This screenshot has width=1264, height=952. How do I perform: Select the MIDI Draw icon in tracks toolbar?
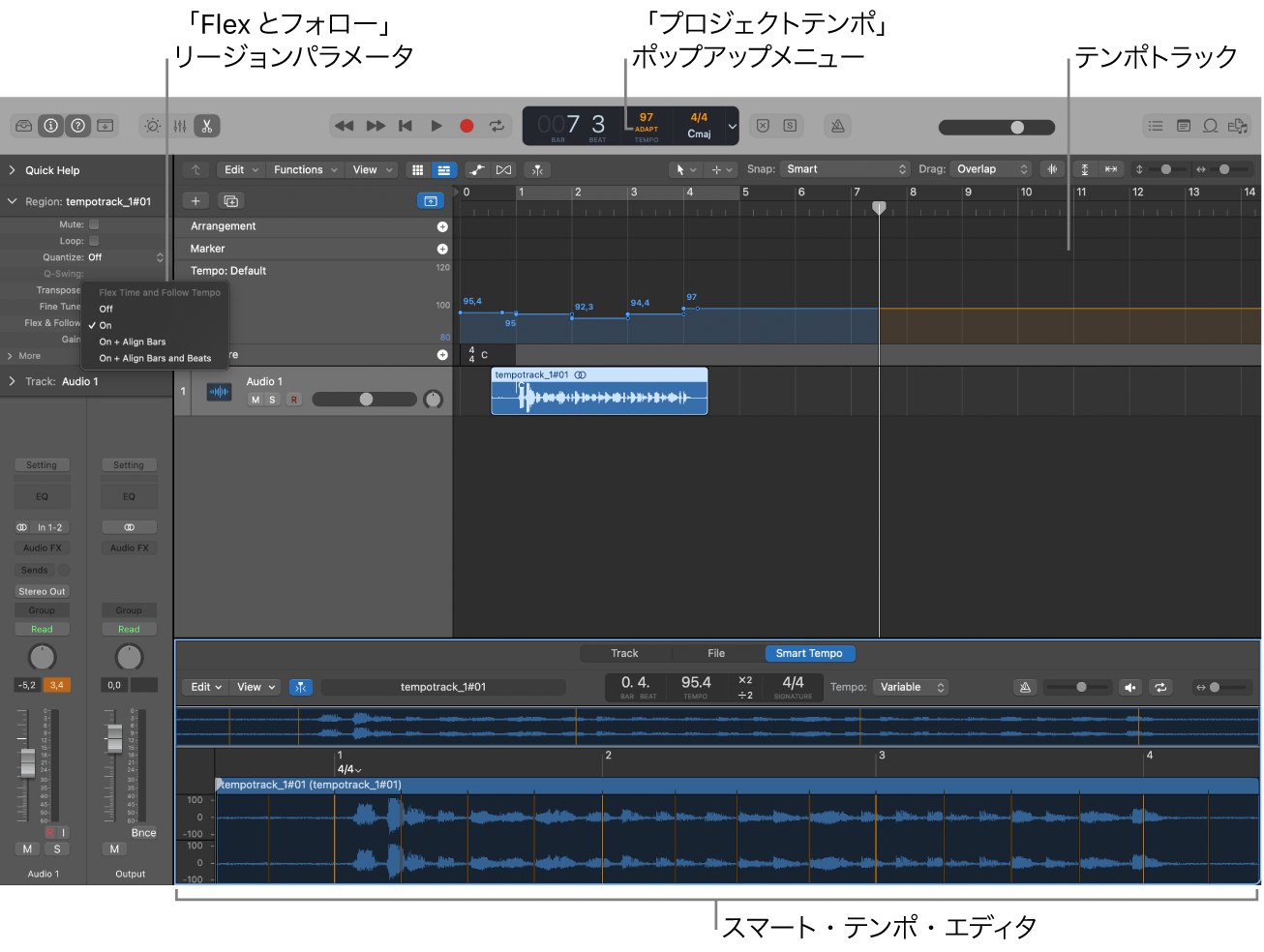[477, 169]
